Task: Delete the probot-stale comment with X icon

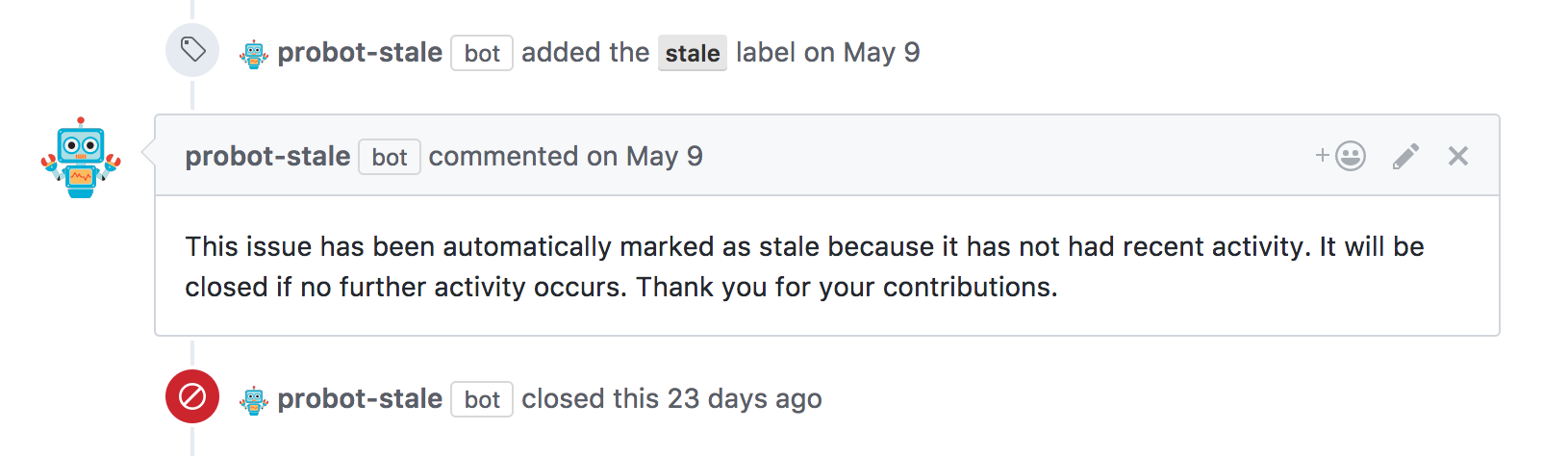Action: click(x=1458, y=156)
